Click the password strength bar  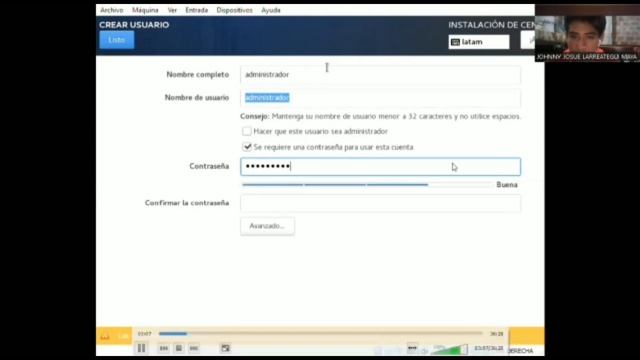coord(367,185)
